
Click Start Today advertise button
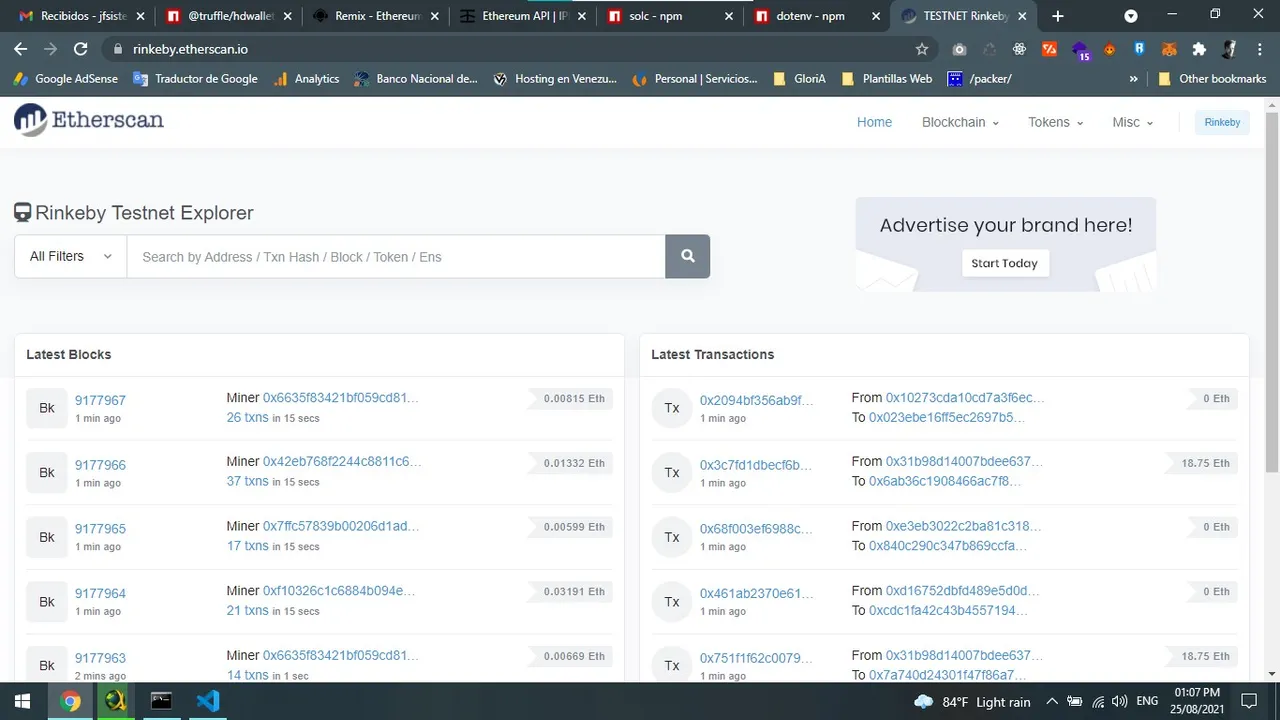1004,263
